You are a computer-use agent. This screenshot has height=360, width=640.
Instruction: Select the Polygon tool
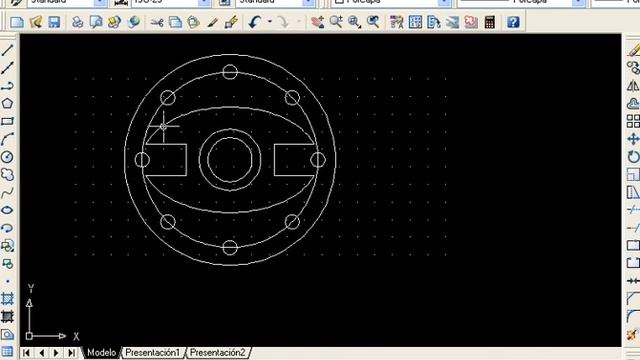pyautogui.click(x=7, y=103)
